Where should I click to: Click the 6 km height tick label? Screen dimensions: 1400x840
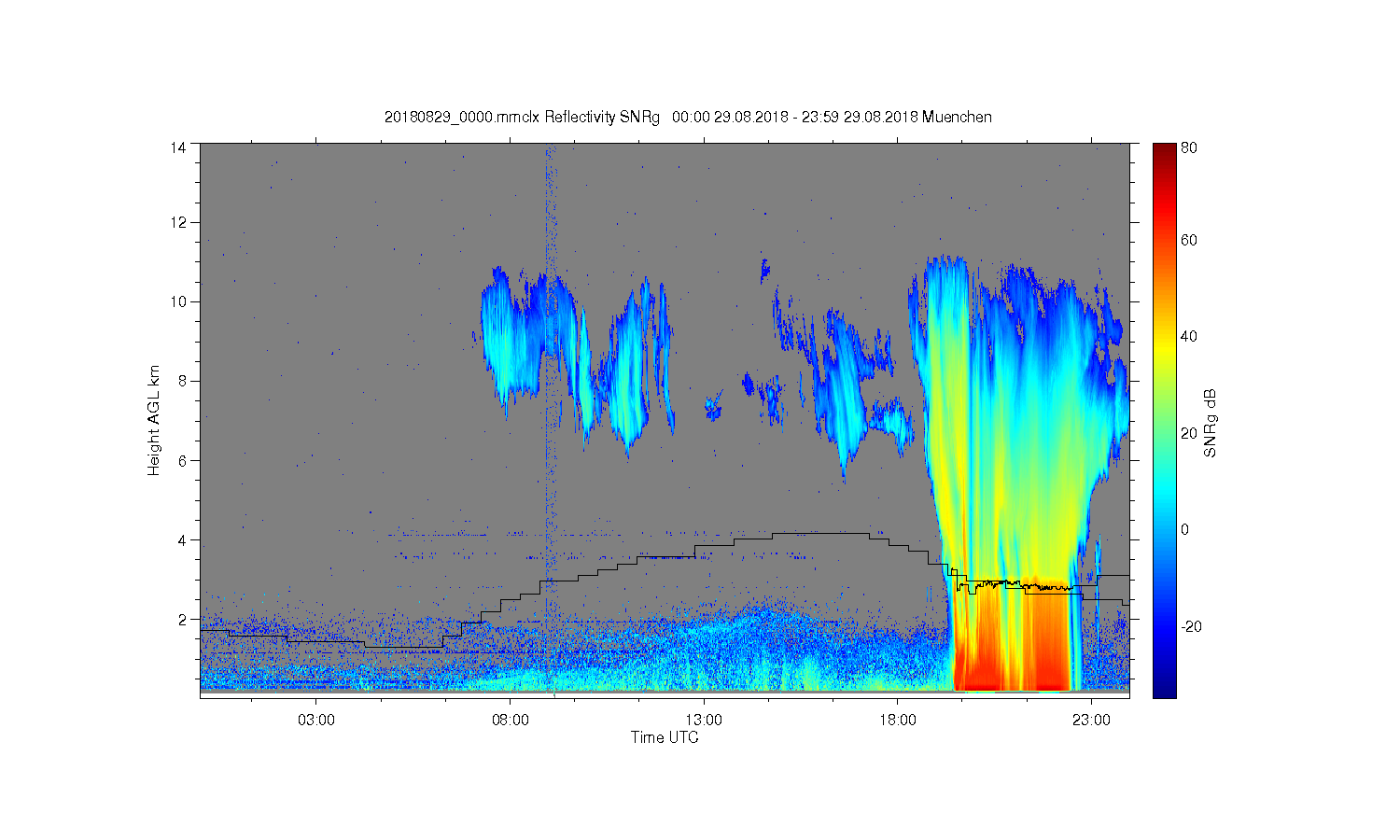[181, 460]
